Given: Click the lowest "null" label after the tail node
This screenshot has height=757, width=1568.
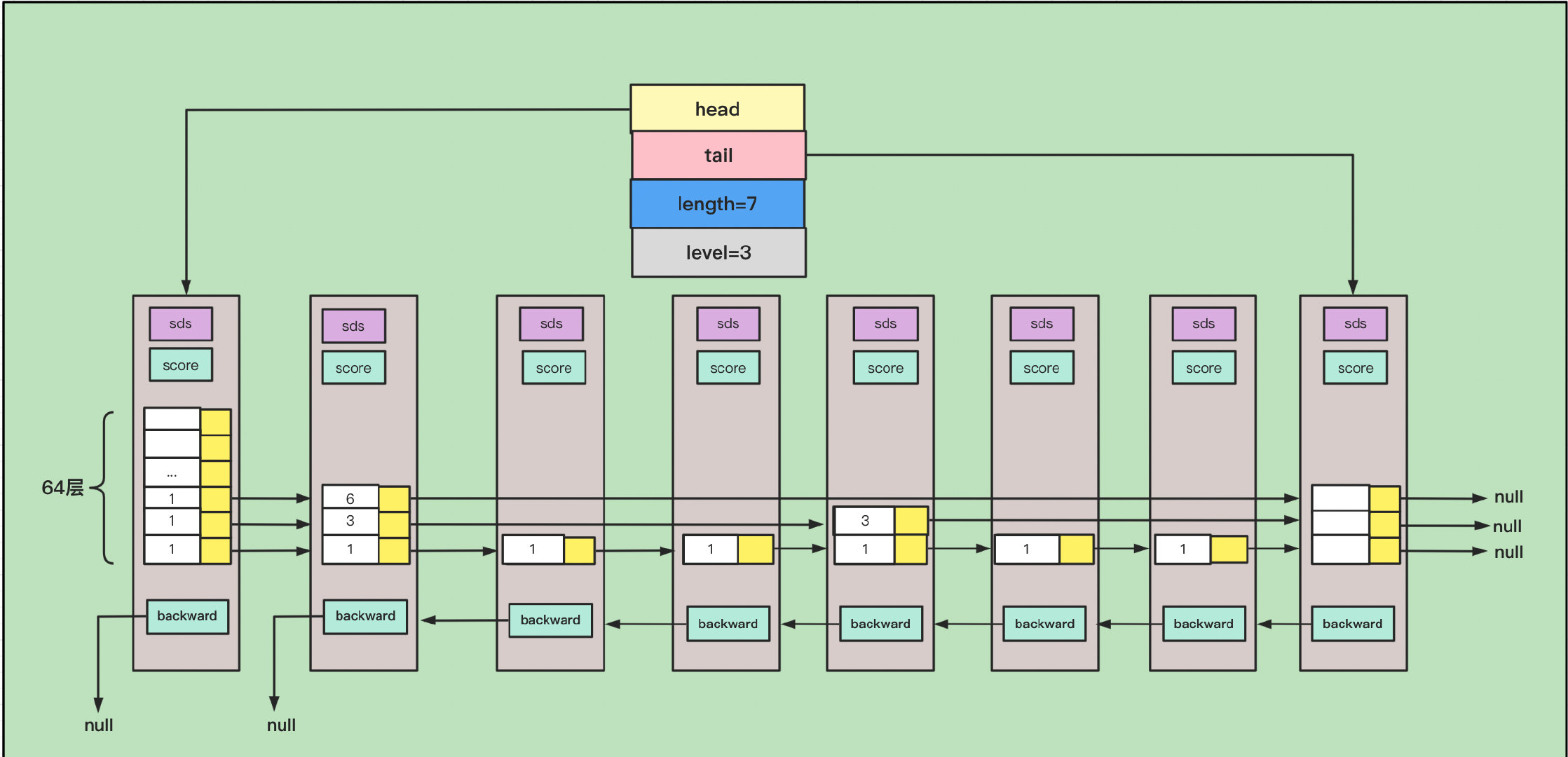Looking at the screenshot, I should tap(1508, 552).
